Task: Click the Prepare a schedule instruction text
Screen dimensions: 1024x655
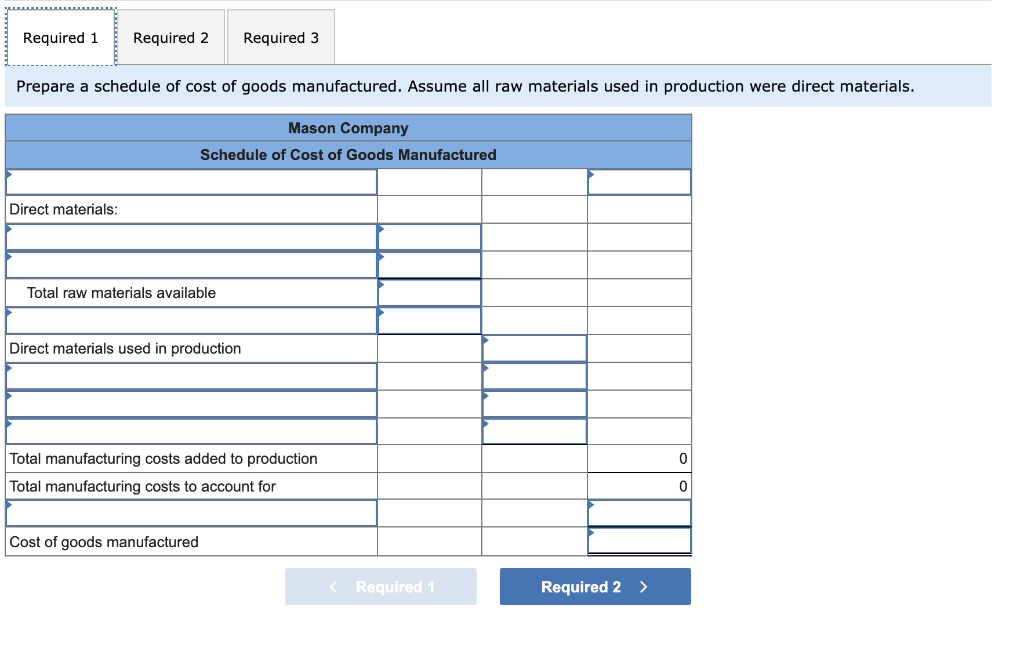Action: 465,86
